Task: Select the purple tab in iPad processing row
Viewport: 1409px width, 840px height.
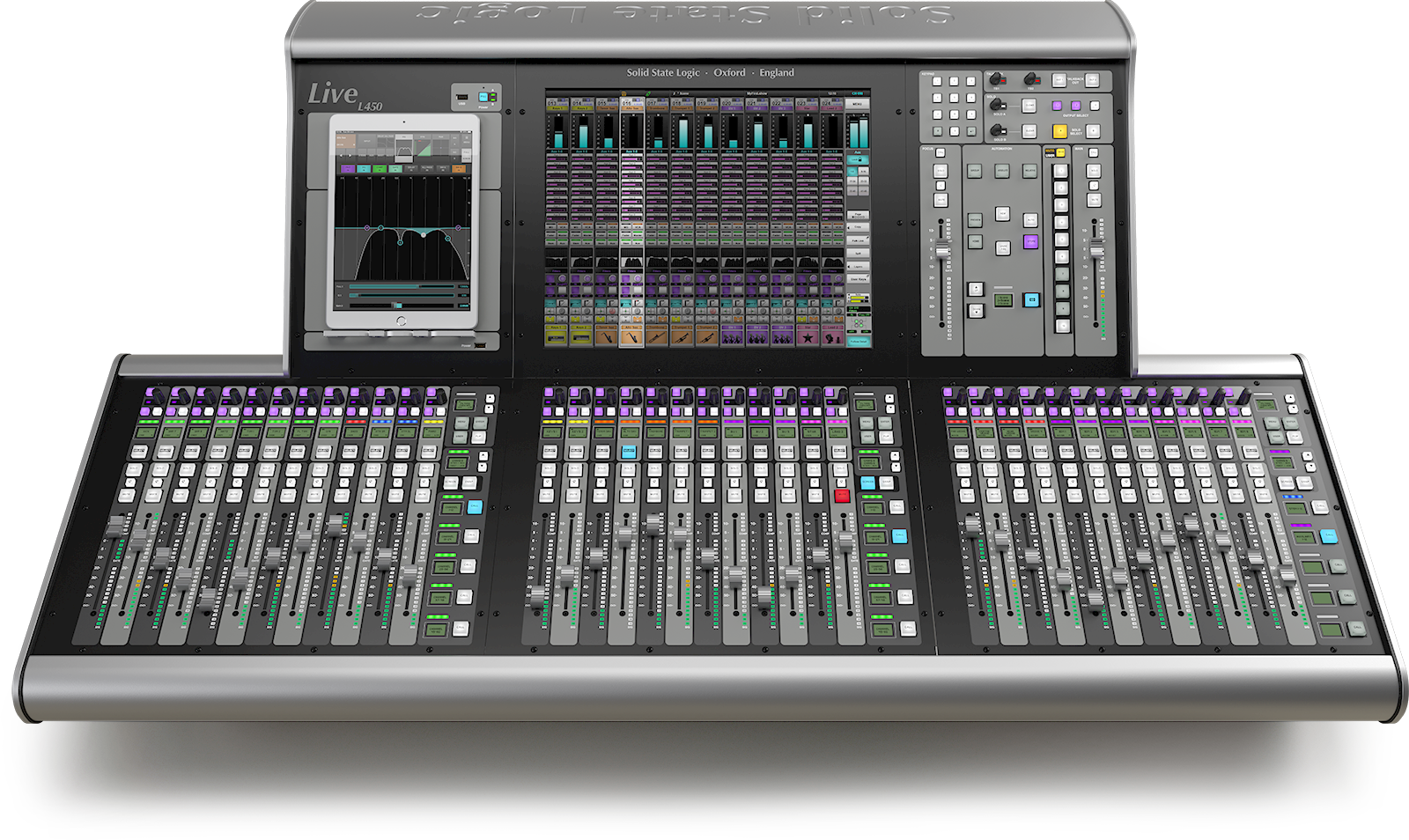Action: 348,167
